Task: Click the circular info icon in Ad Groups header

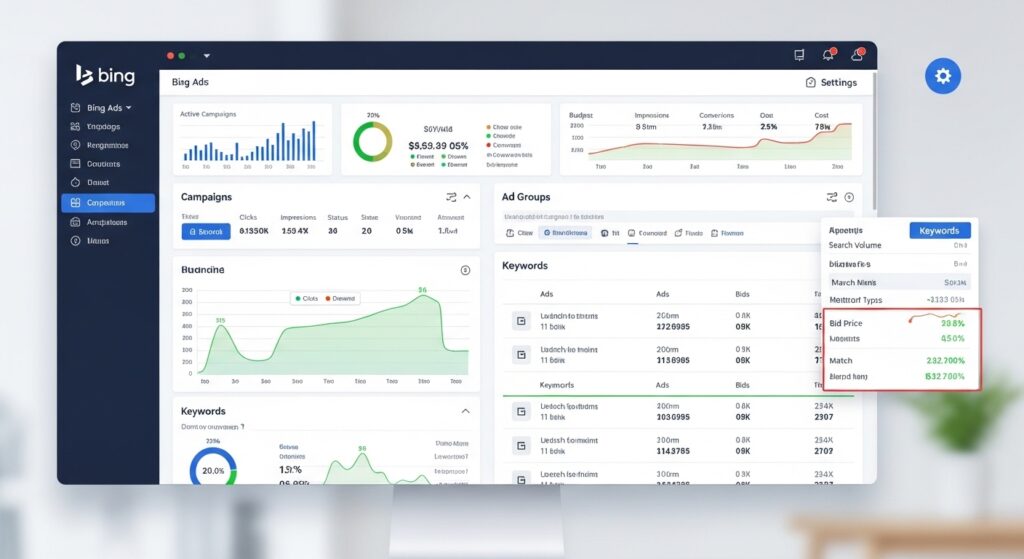Action: [849, 197]
